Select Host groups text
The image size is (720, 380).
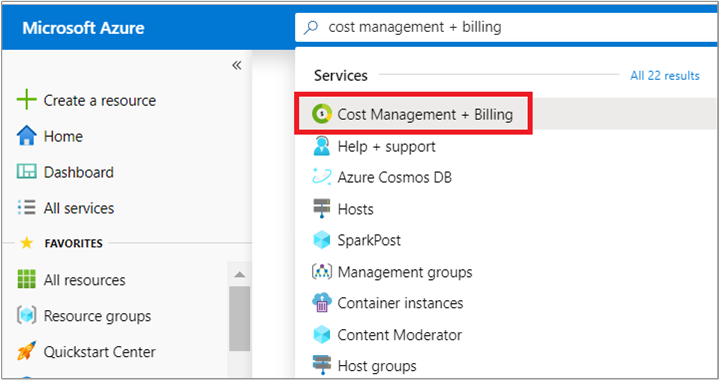click(x=377, y=366)
